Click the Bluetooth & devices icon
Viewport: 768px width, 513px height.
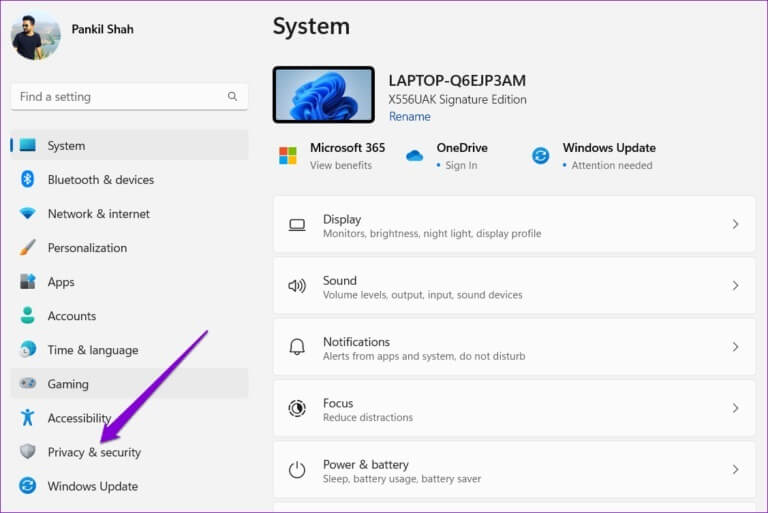(x=28, y=180)
